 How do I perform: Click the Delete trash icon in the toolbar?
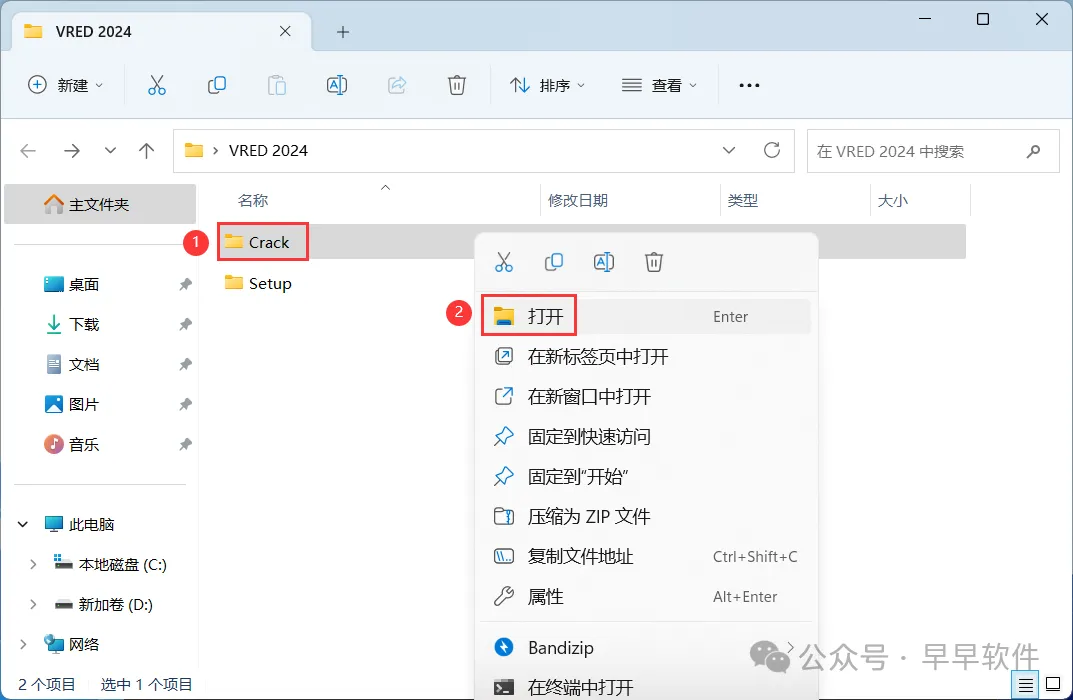point(456,85)
